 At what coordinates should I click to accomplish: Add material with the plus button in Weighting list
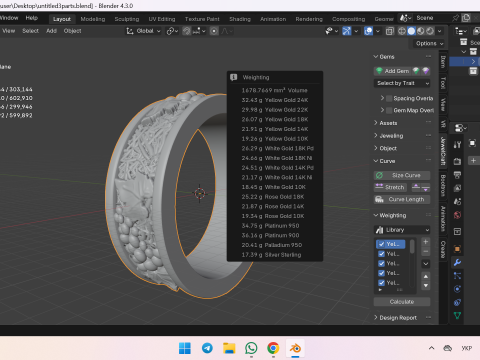tap(426, 242)
